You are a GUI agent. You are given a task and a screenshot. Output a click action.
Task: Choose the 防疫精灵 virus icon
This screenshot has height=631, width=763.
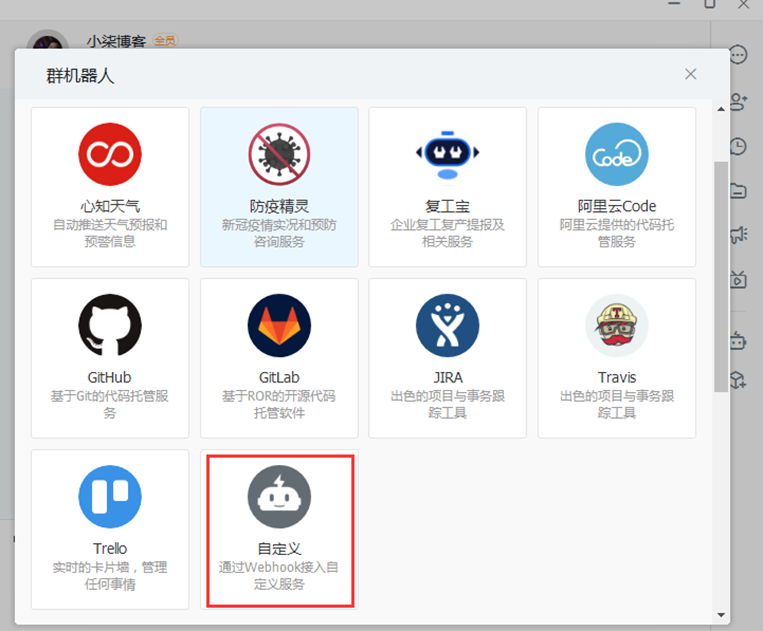coord(279,154)
